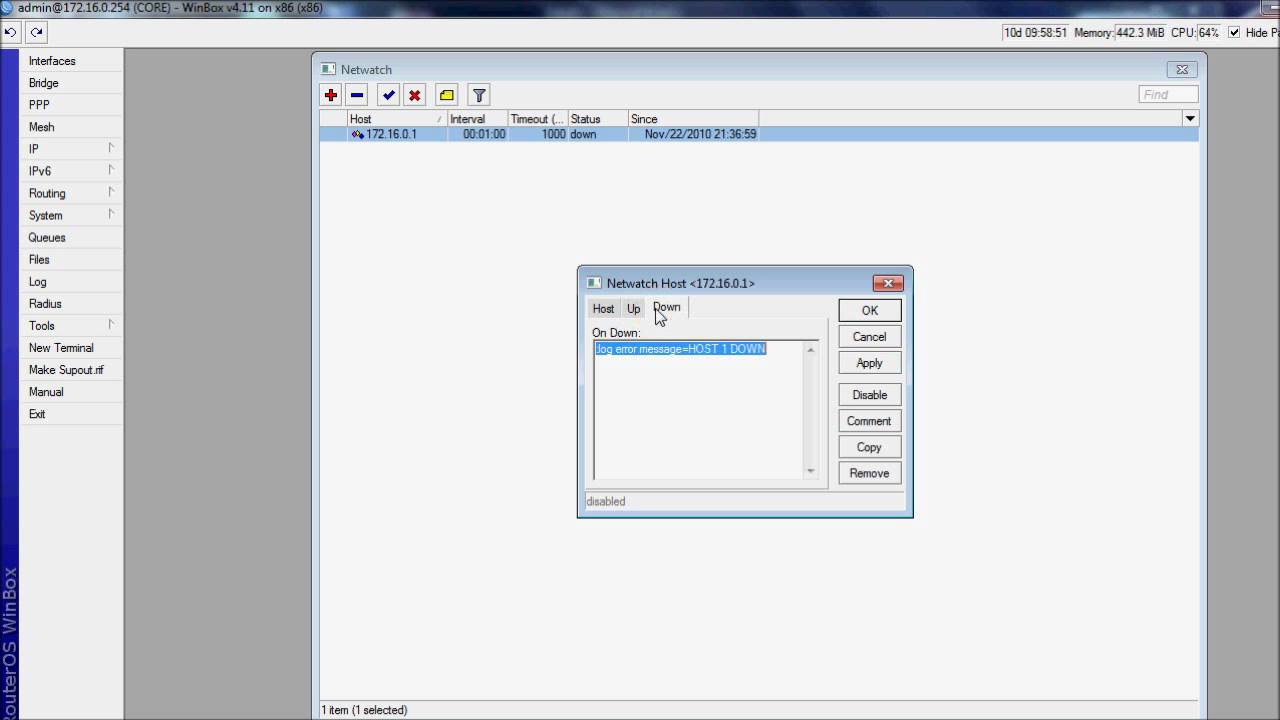This screenshot has height=720, width=1280.
Task: Open the Queues menu item
Action: click(x=72, y=237)
